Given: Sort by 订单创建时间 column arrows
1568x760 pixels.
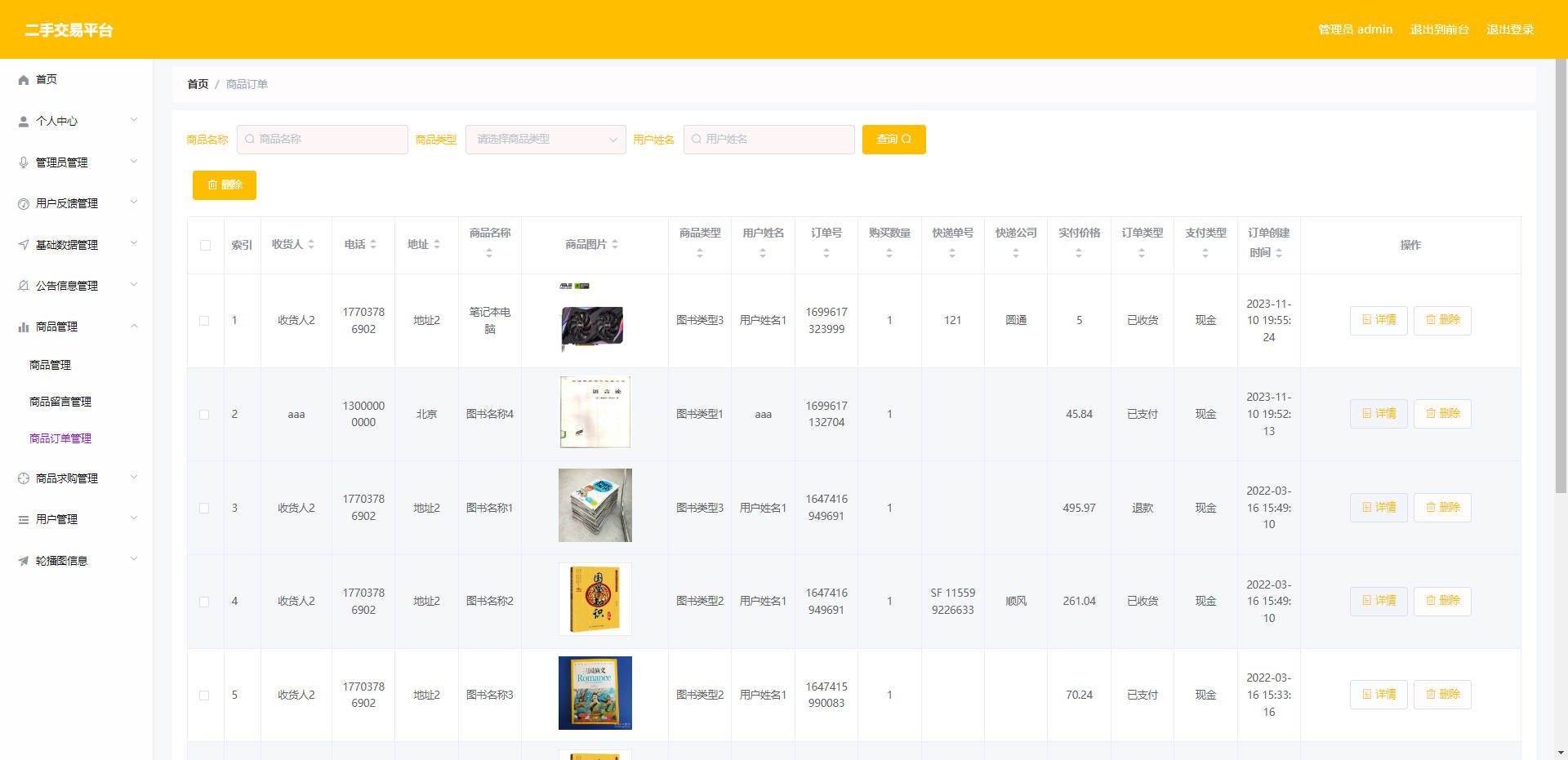Looking at the screenshot, I should click(1279, 253).
